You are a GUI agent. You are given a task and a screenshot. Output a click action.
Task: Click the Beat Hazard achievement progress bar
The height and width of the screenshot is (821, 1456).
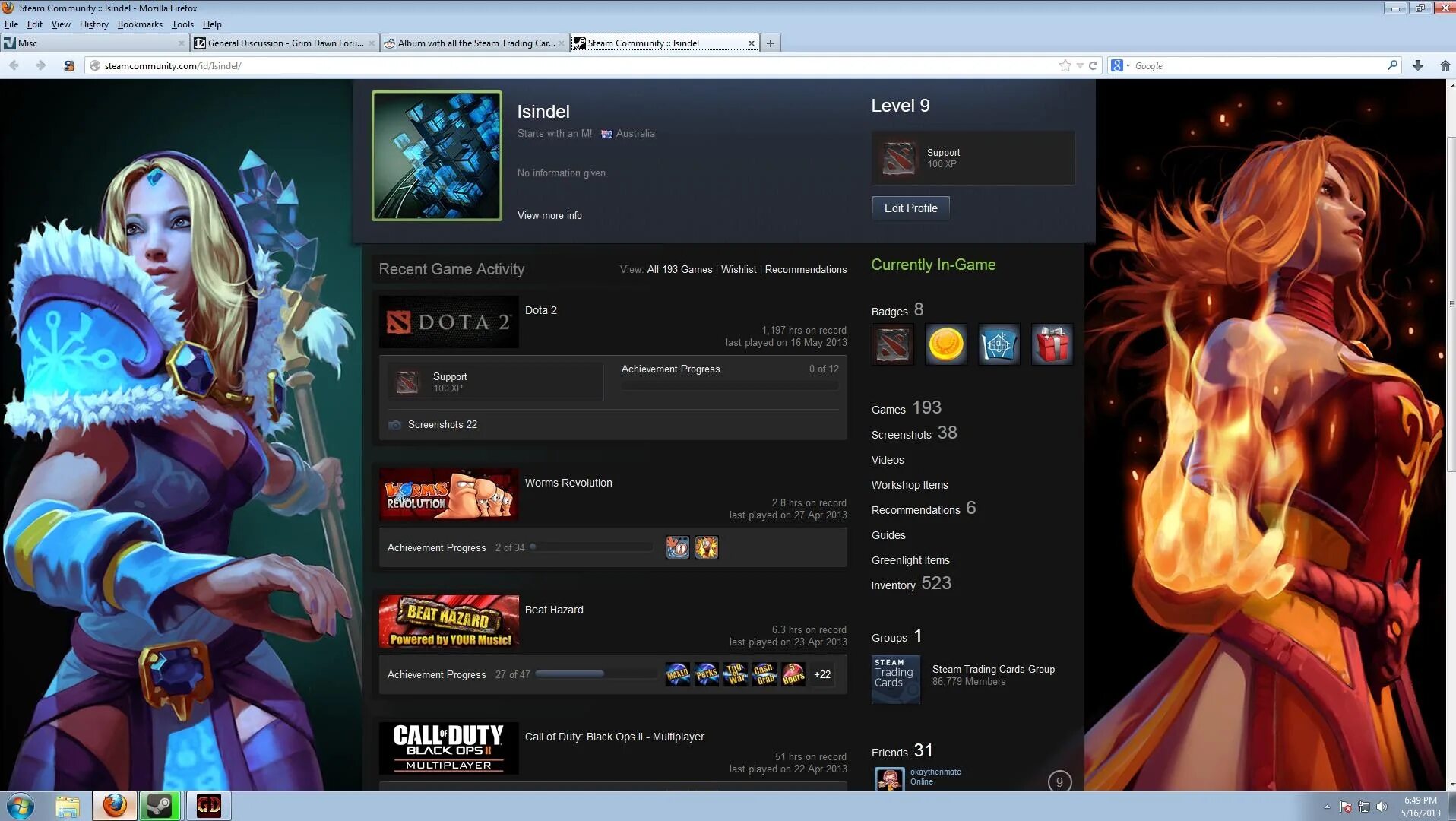click(597, 674)
